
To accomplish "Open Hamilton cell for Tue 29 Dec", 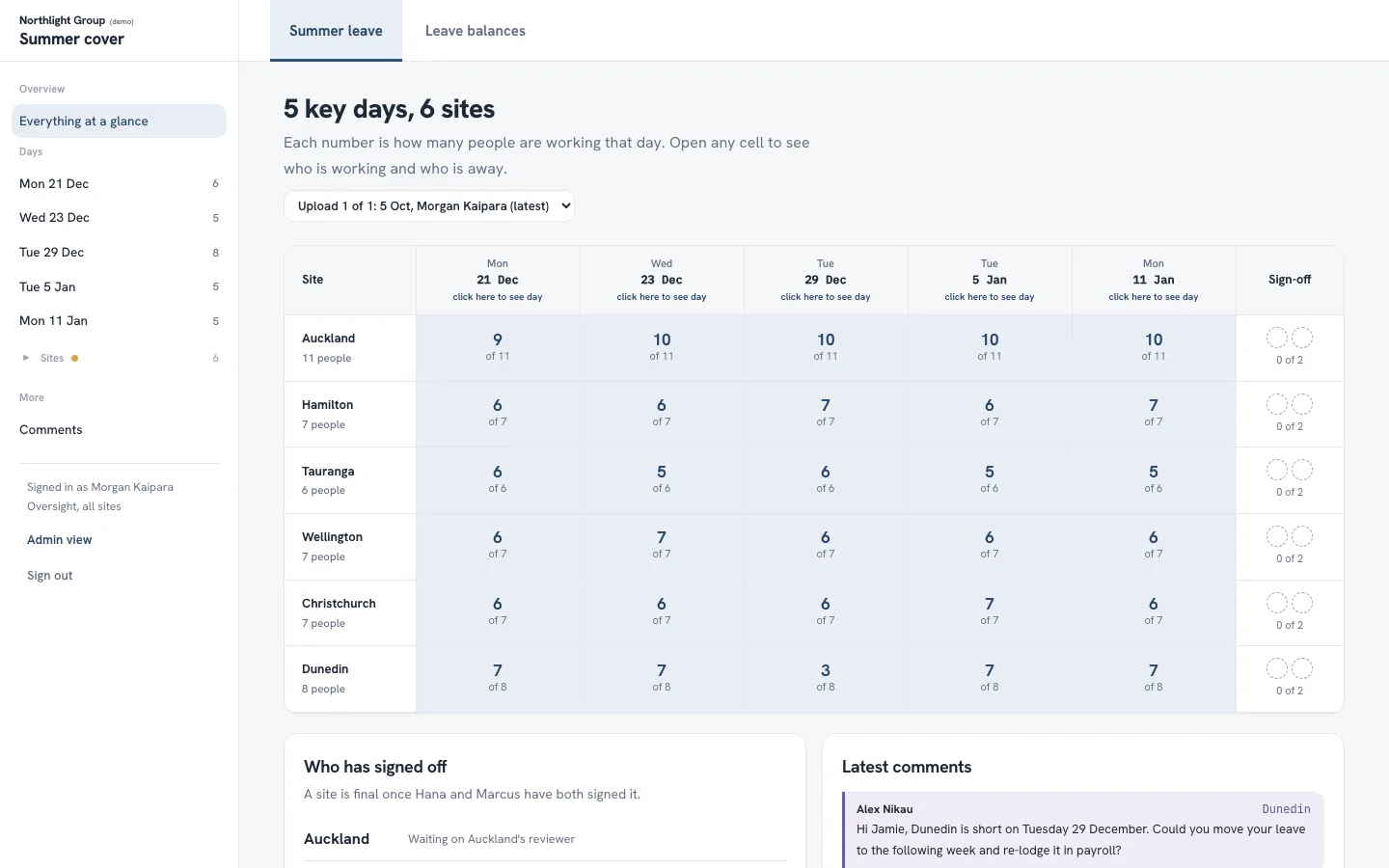I will pos(826,414).
